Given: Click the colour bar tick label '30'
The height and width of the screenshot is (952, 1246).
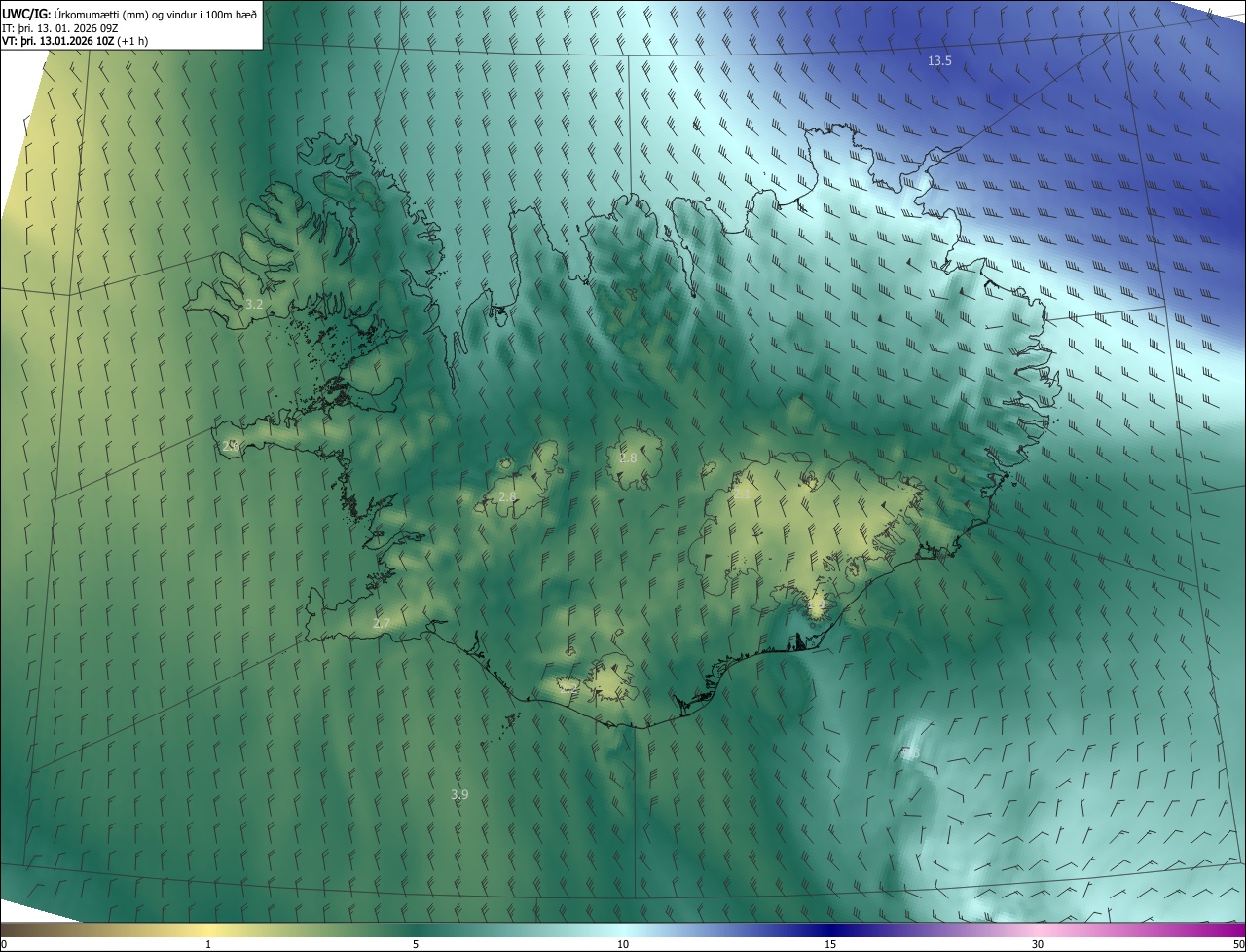Looking at the screenshot, I should [x=1038, y=944].
